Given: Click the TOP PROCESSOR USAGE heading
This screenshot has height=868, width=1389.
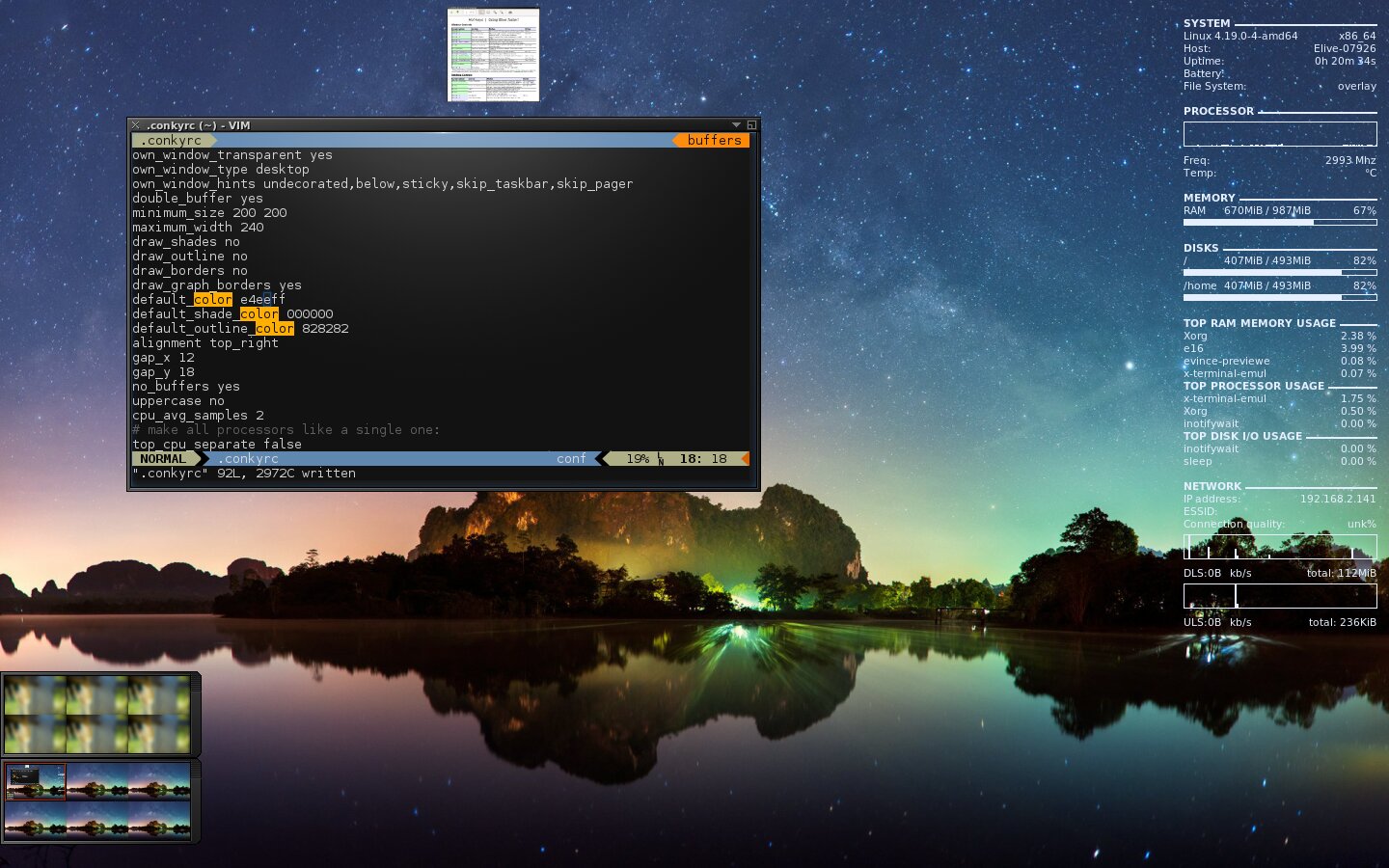Looking at the screenshot, I should click(1254, 386).
